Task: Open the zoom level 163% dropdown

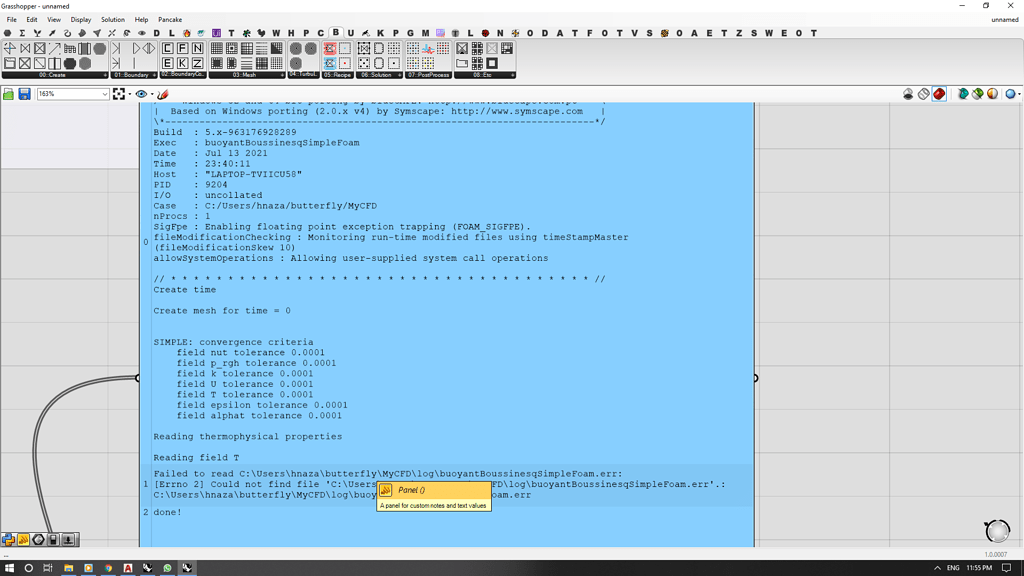Action: click(x=104, y=94)
